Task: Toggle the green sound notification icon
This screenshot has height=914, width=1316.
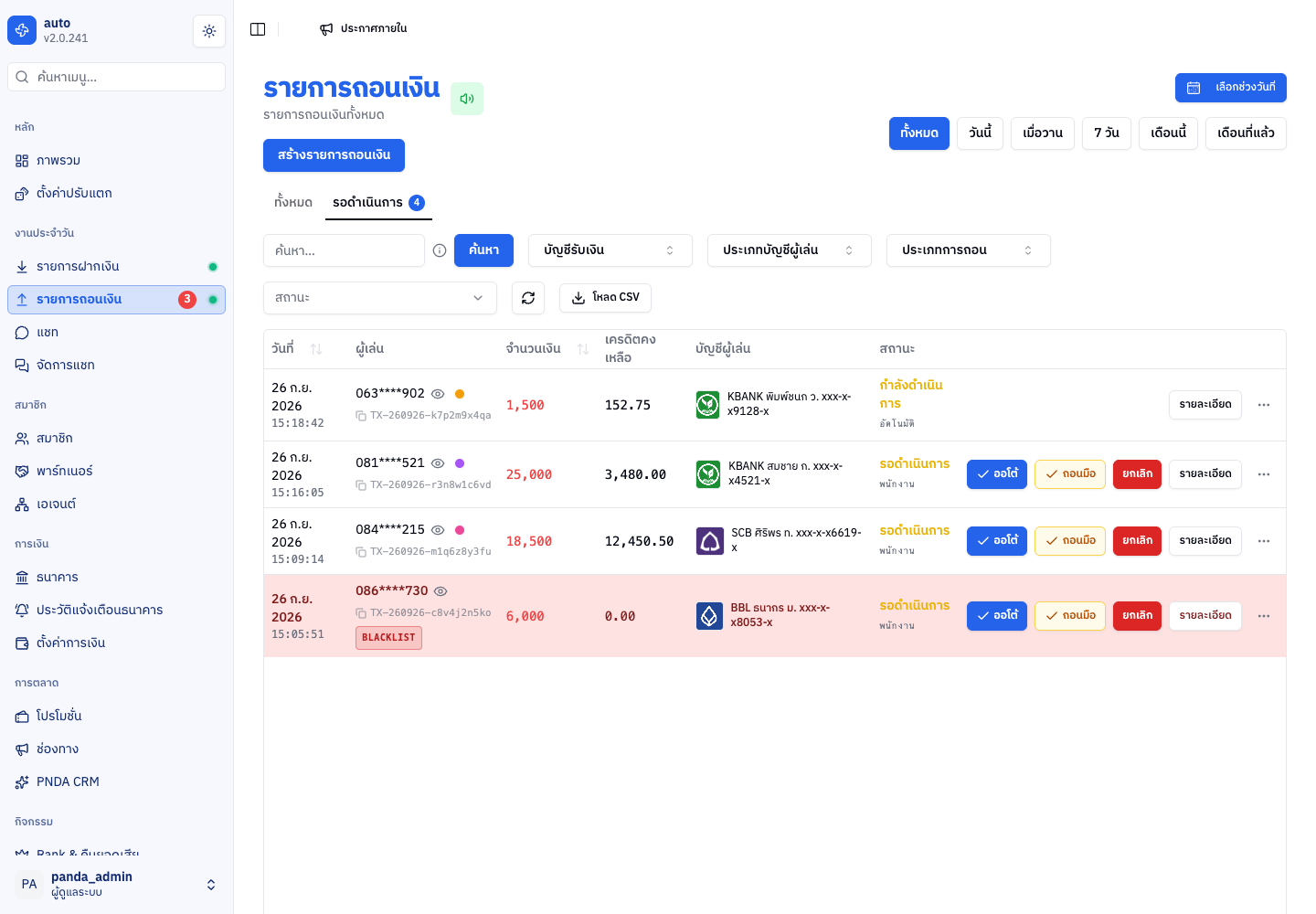Action: [467, 99]
